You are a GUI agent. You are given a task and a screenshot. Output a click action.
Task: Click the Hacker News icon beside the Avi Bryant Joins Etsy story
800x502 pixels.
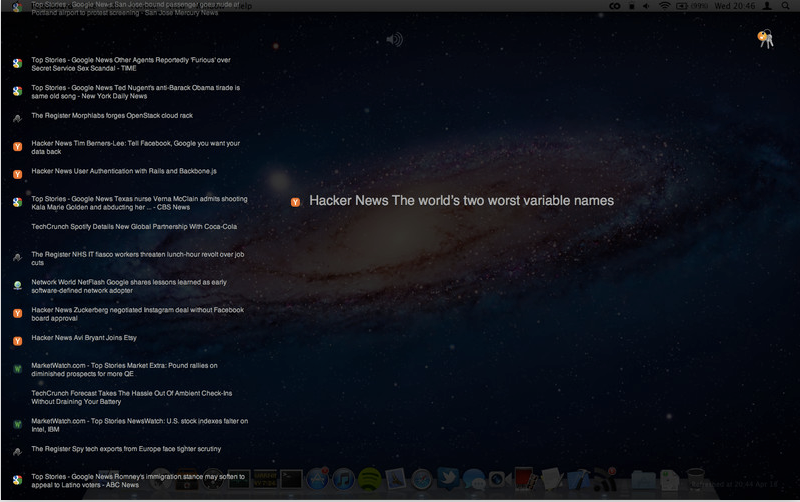[x=17, y=341]
